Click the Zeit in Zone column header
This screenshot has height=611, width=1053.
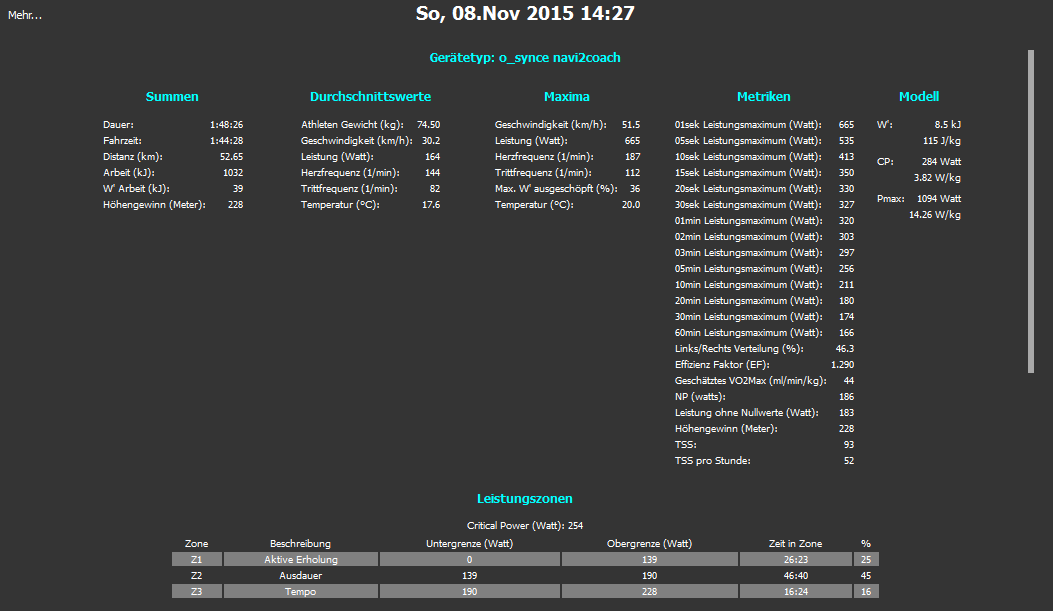[795, 544]
